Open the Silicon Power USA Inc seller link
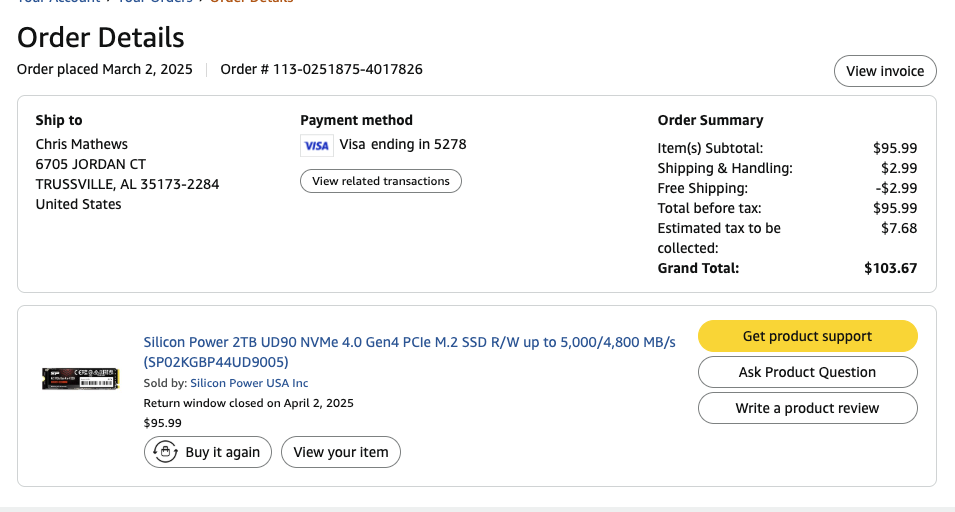Viewport: 955px width, 512px height. [x=249, y=383]
